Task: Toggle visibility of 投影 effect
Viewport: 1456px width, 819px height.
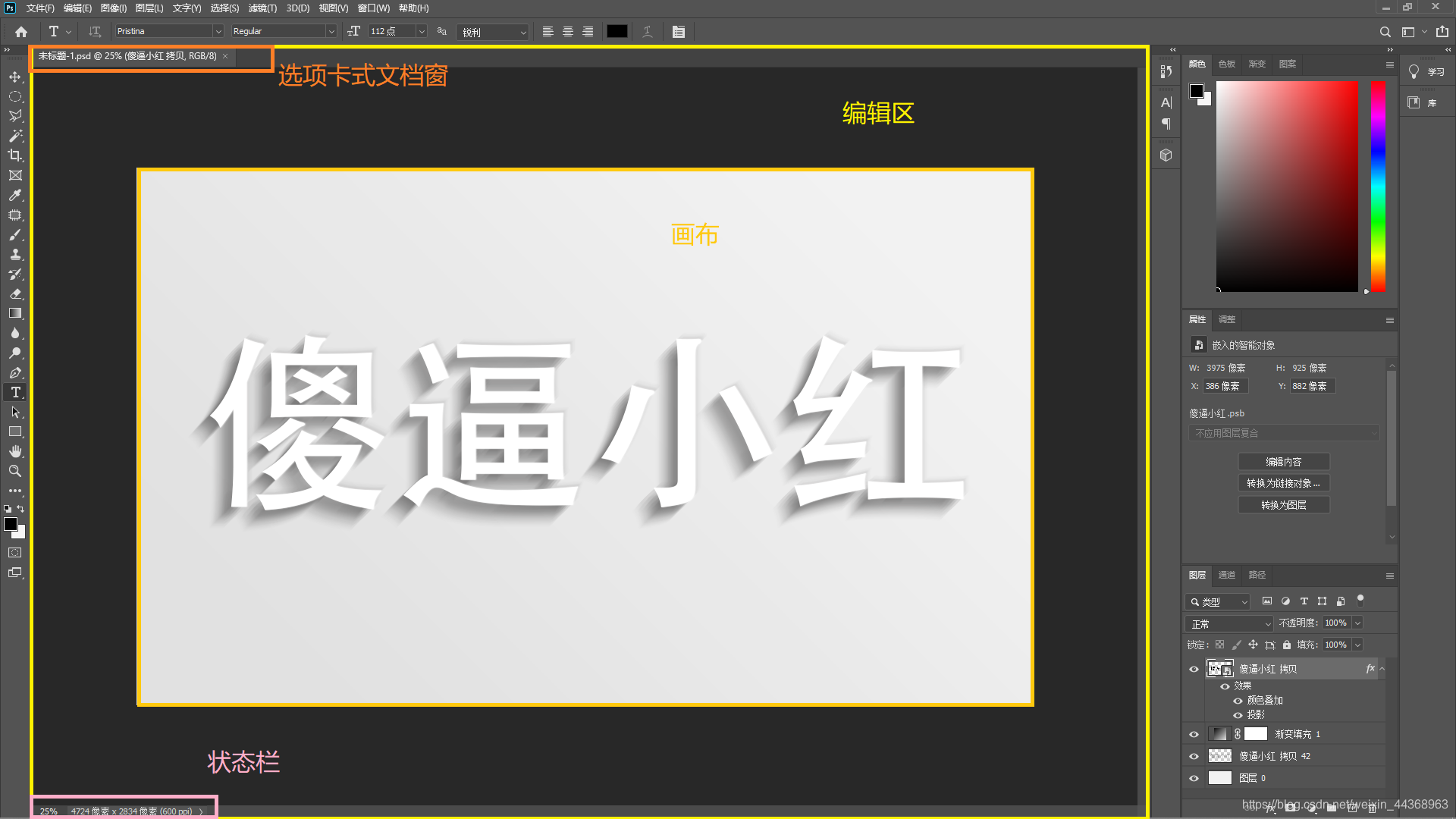Action: (1238, 715)
